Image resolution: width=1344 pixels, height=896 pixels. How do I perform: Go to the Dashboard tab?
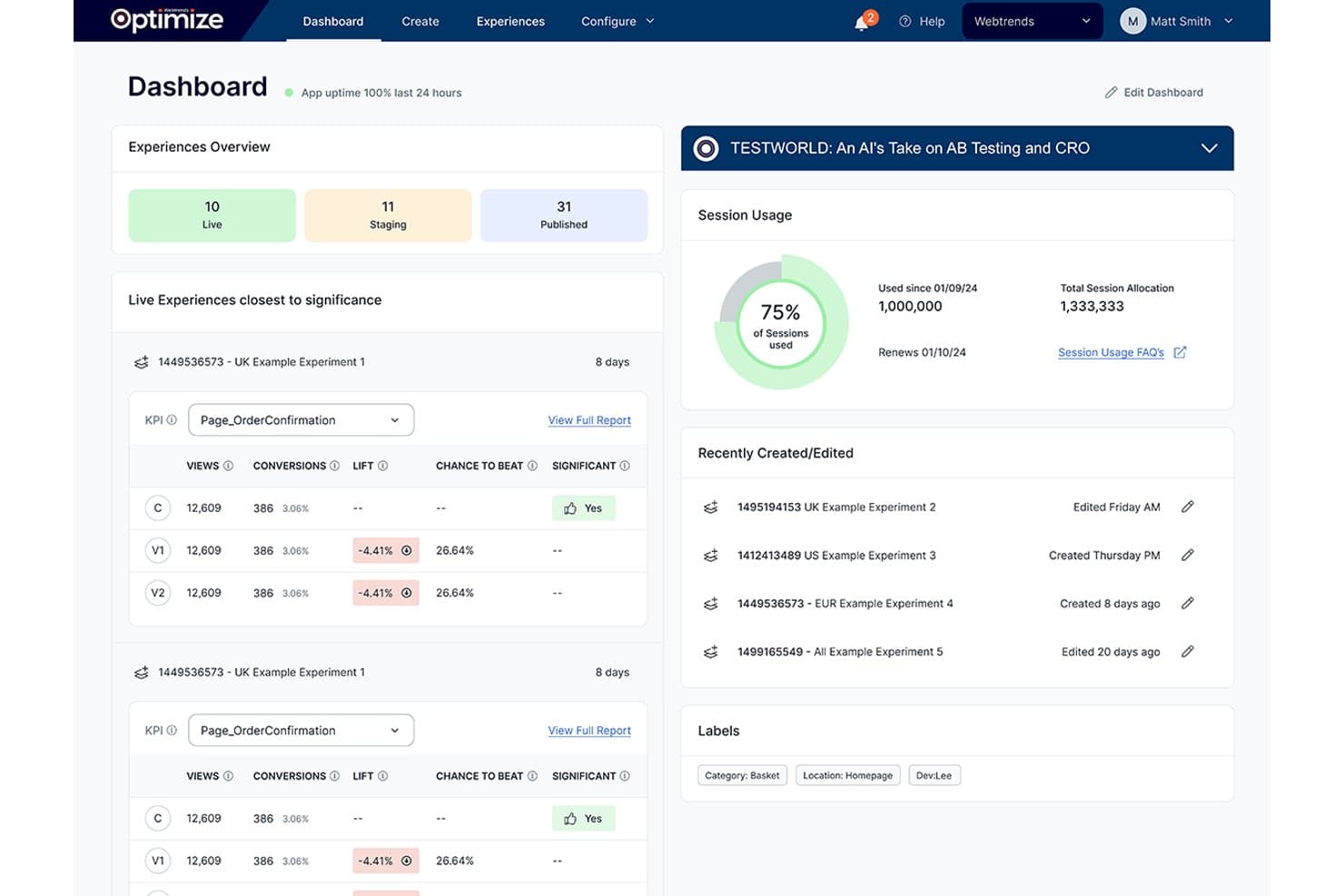333,21
